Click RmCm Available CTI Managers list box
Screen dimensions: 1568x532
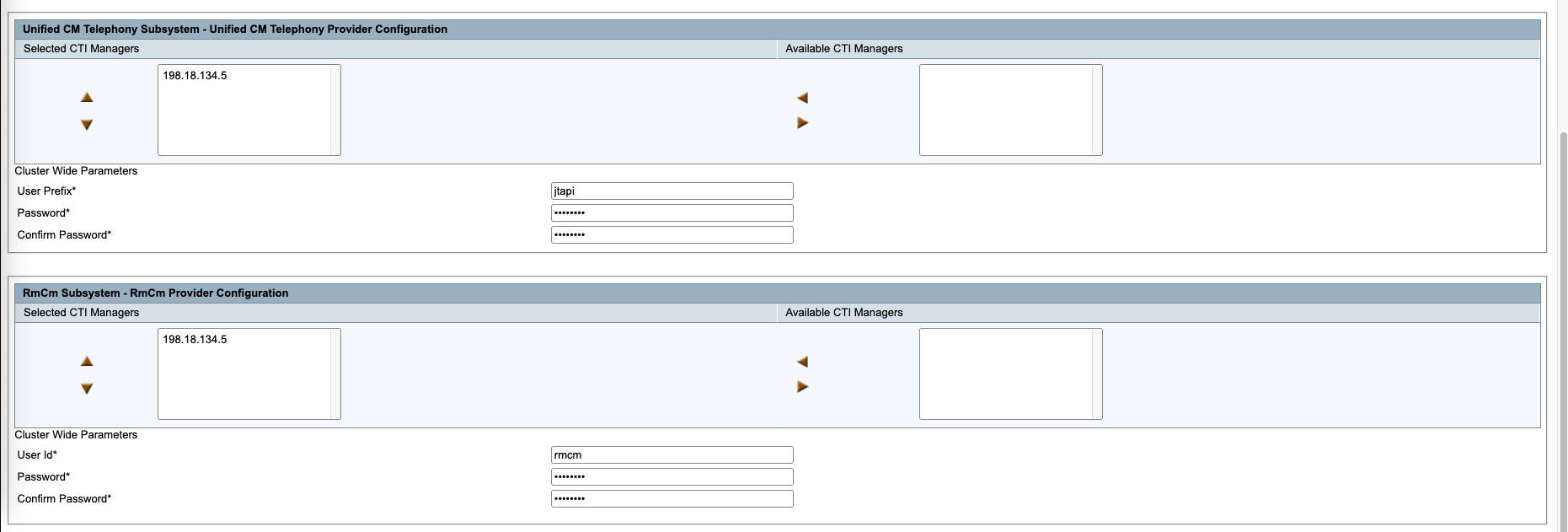1006,373
